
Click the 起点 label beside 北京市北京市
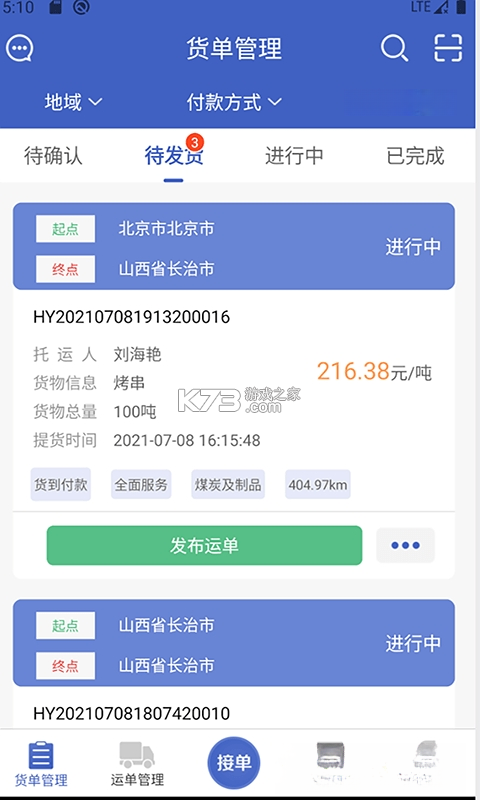click(65, 229)
